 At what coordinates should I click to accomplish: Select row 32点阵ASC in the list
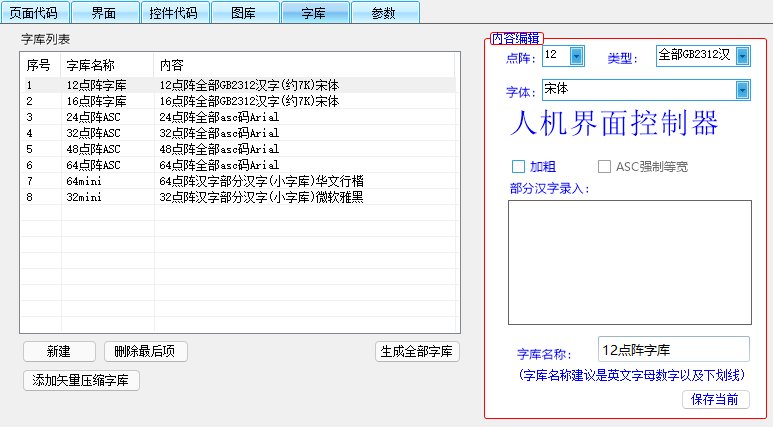click(x=240, y=133)
